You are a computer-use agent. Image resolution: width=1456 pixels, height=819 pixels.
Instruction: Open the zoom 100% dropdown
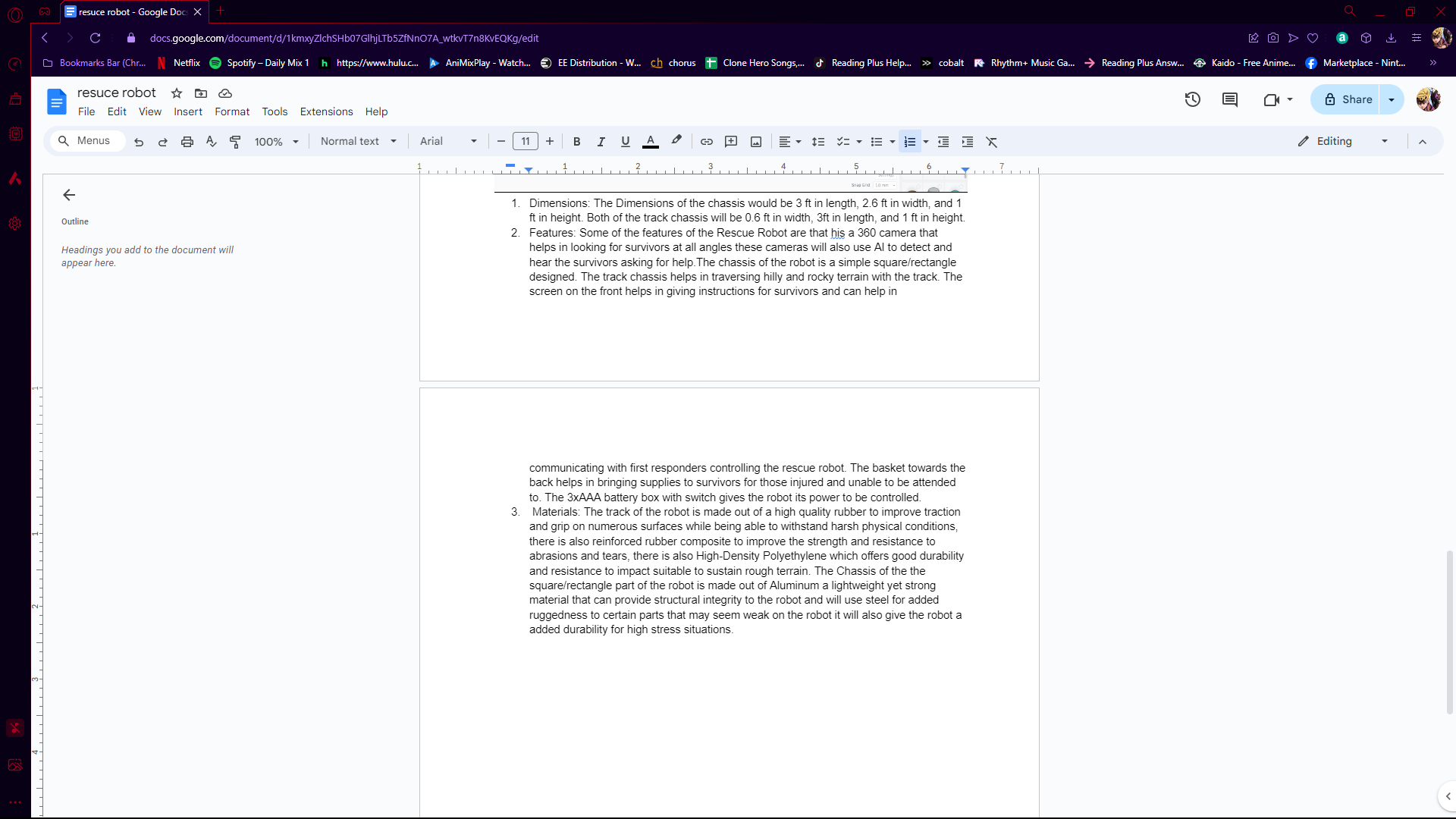pyautogui.click(x=276, y=142)
